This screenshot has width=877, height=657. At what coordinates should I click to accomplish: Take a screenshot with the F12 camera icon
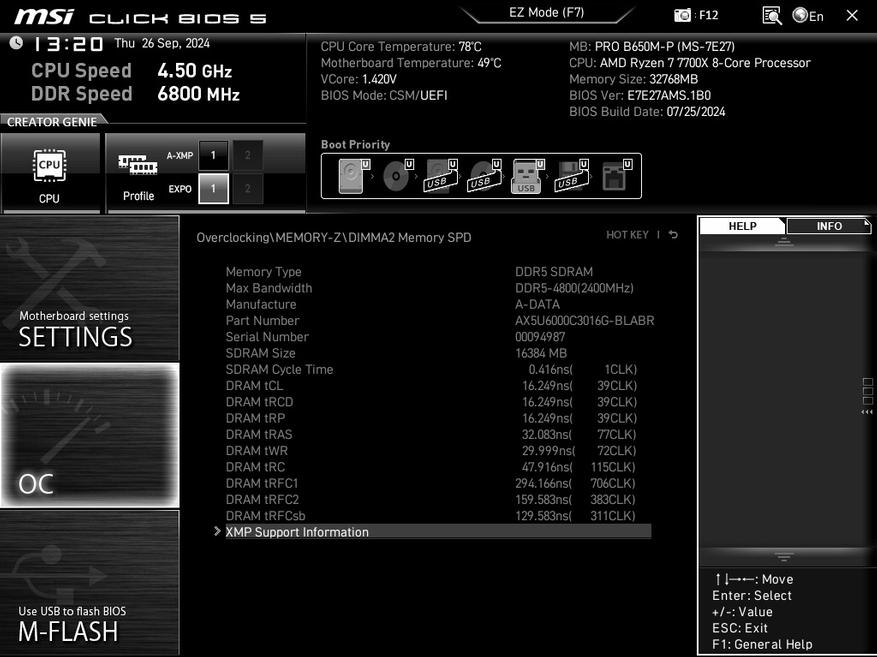coord(682,15)
